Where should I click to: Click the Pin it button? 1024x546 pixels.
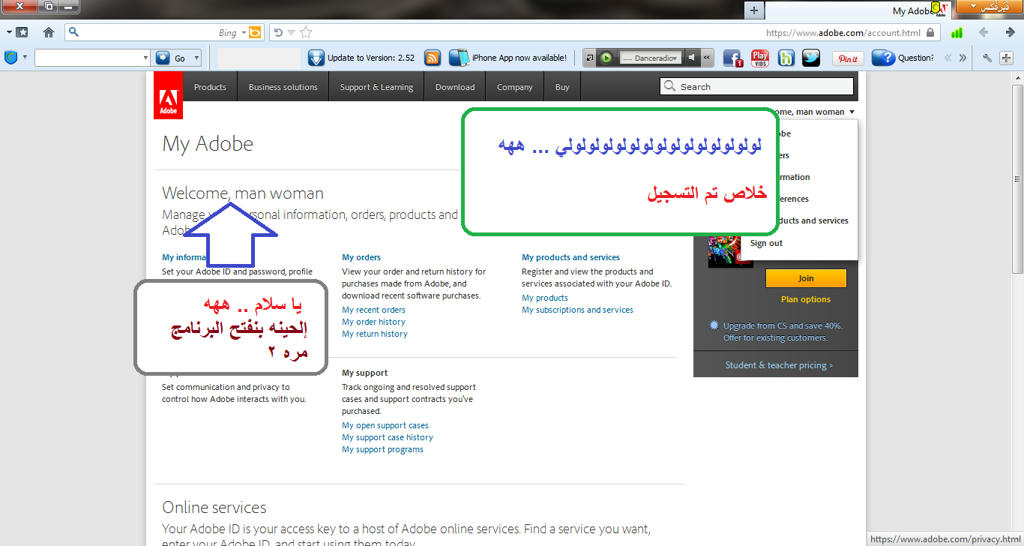coord(848,58)
